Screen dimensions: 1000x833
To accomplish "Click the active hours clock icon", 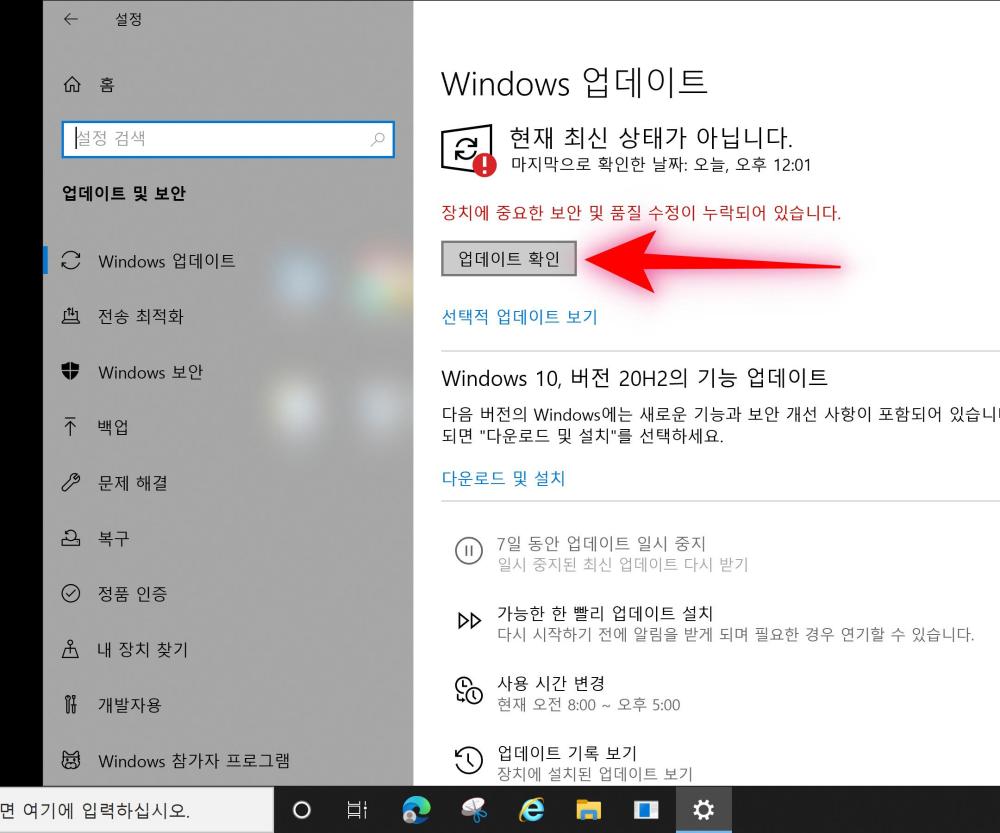I will [x=469, y=691].
